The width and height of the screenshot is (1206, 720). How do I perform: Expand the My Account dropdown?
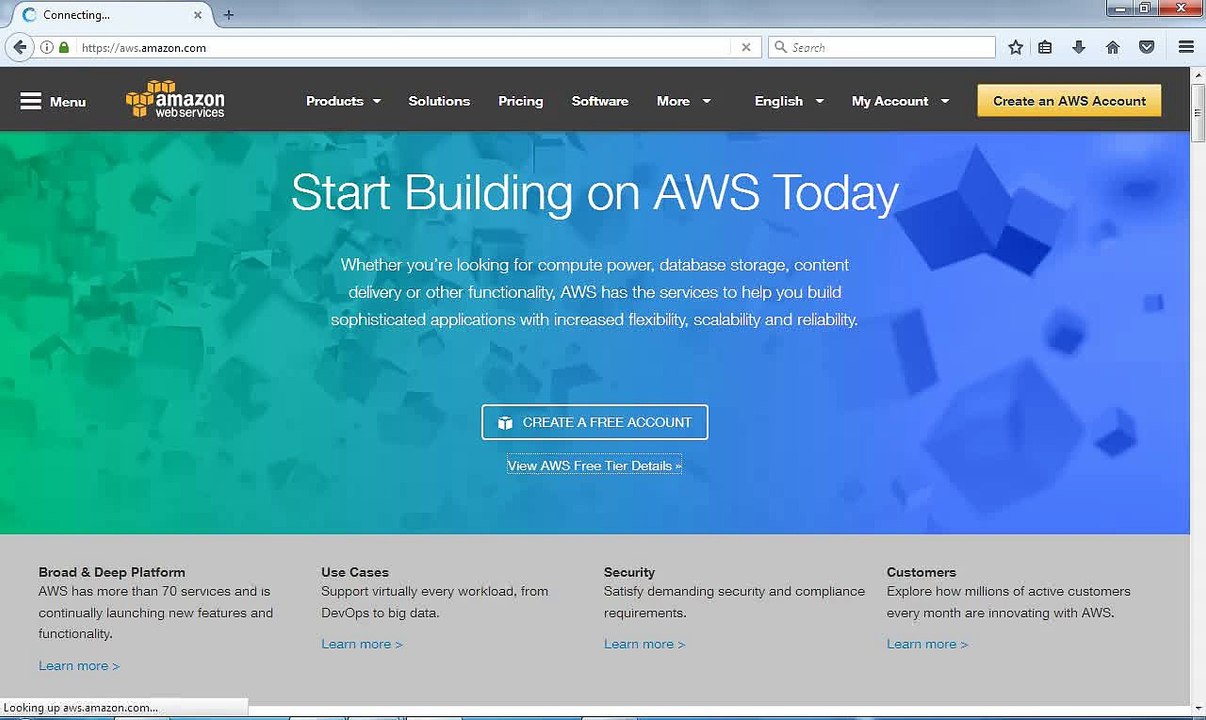900,101
